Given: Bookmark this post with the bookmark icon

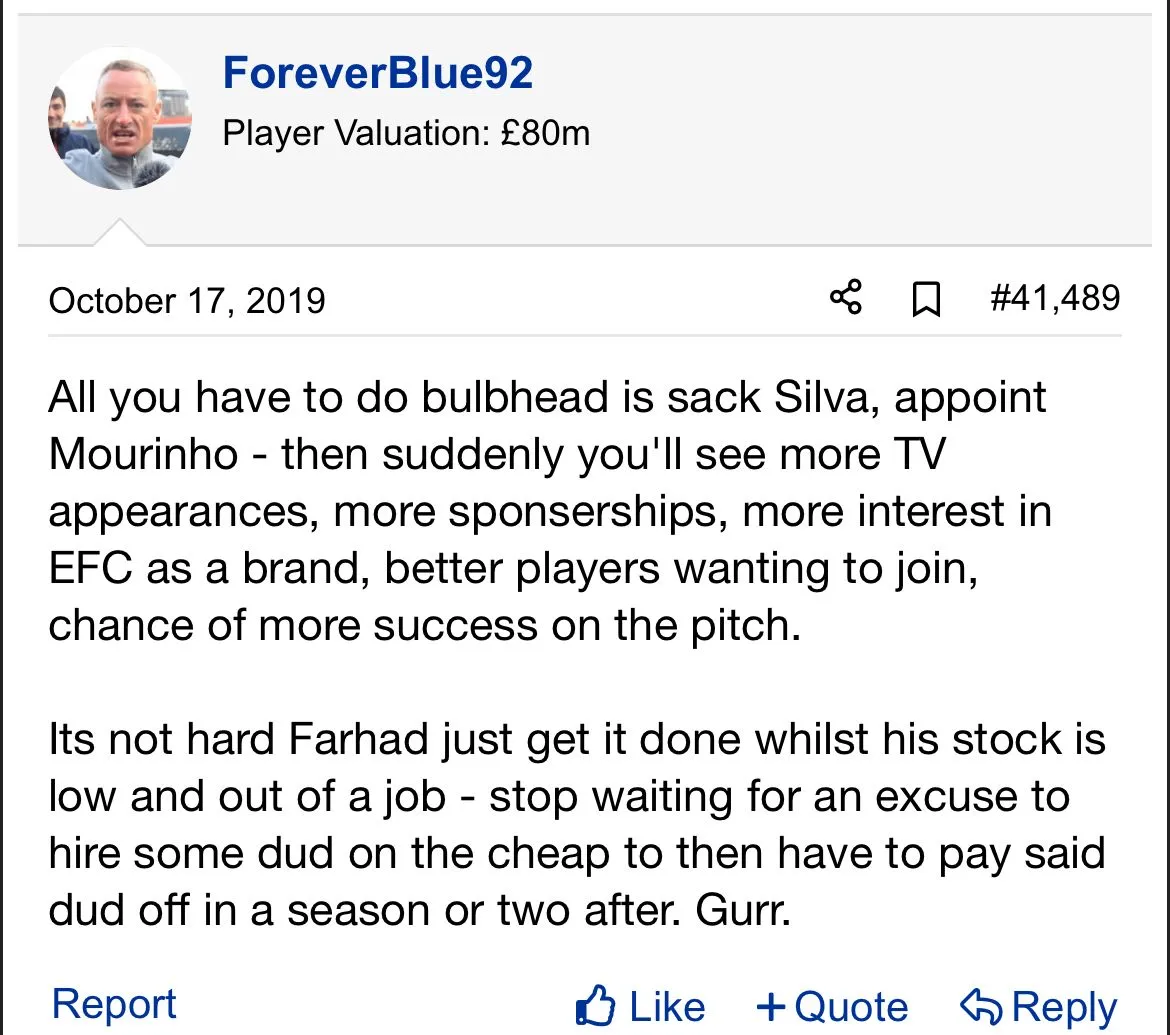Looking at the screenshot, I should pos(927,300).
